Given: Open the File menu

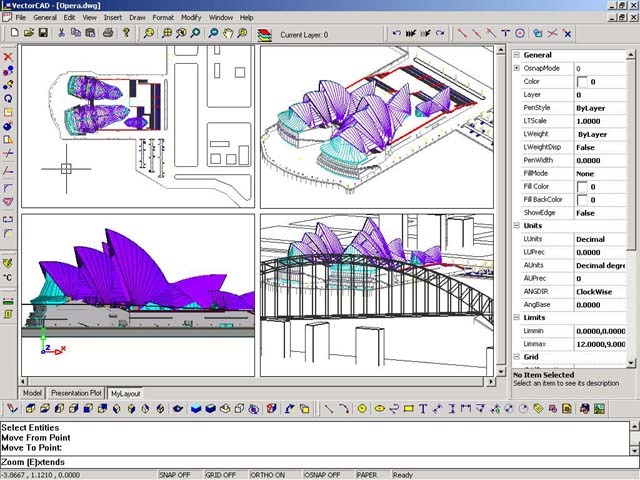Looking at the screenshot, I should tap(20, 18).
